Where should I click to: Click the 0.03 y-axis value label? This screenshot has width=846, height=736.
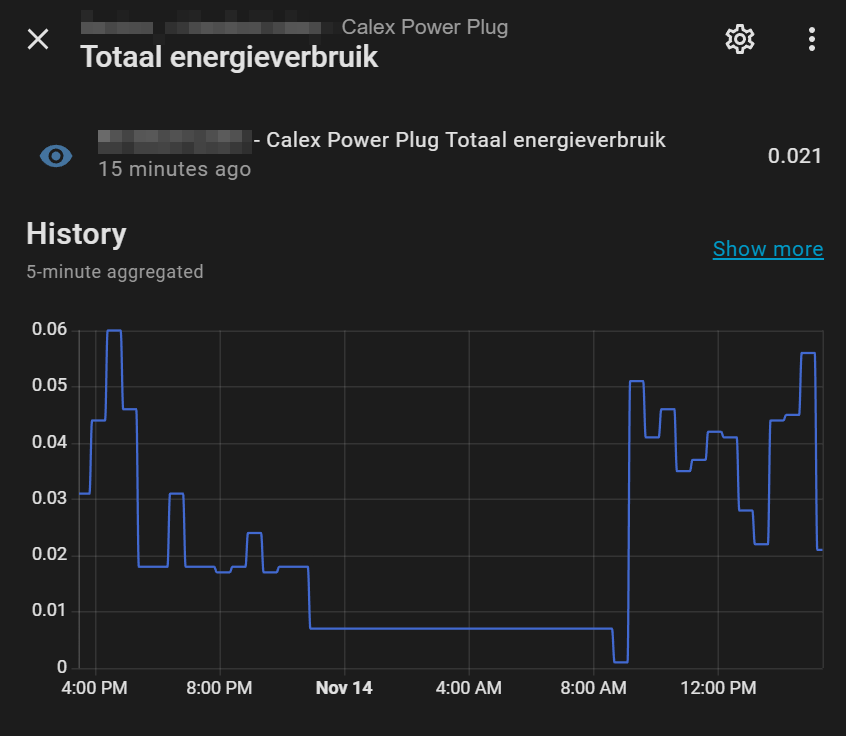pos(48,499)
